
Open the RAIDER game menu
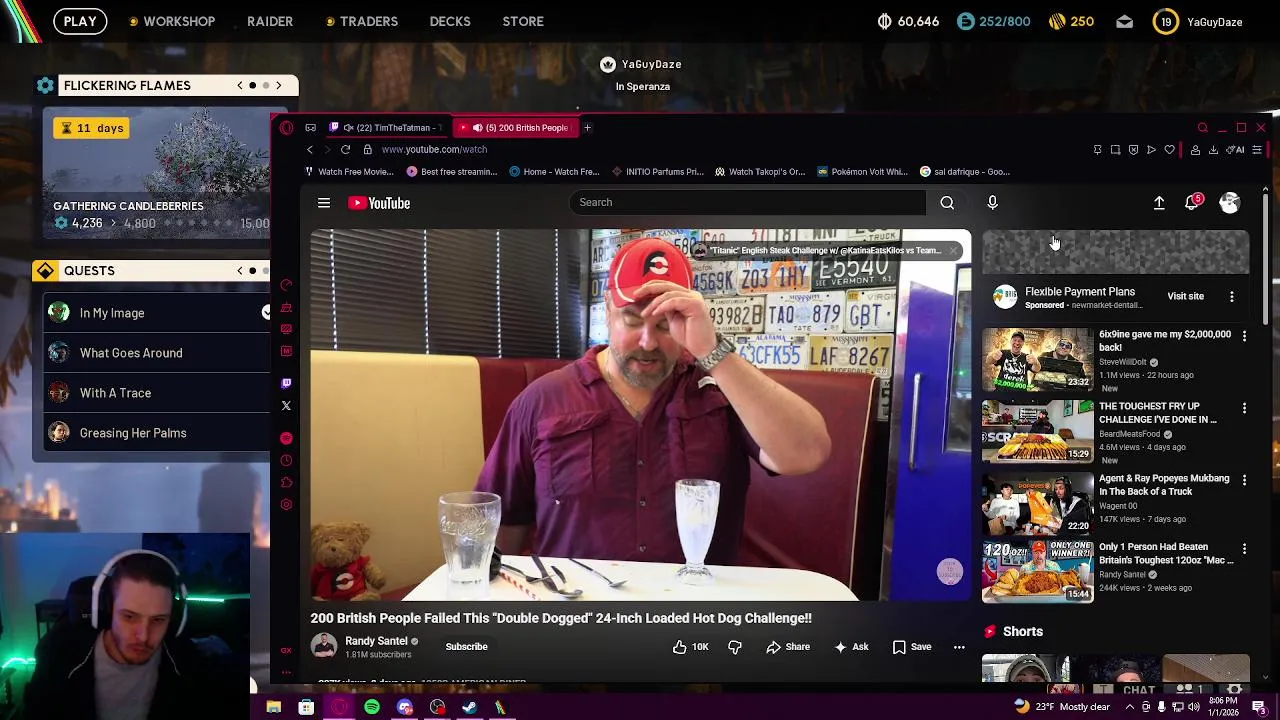coord(270,21)
